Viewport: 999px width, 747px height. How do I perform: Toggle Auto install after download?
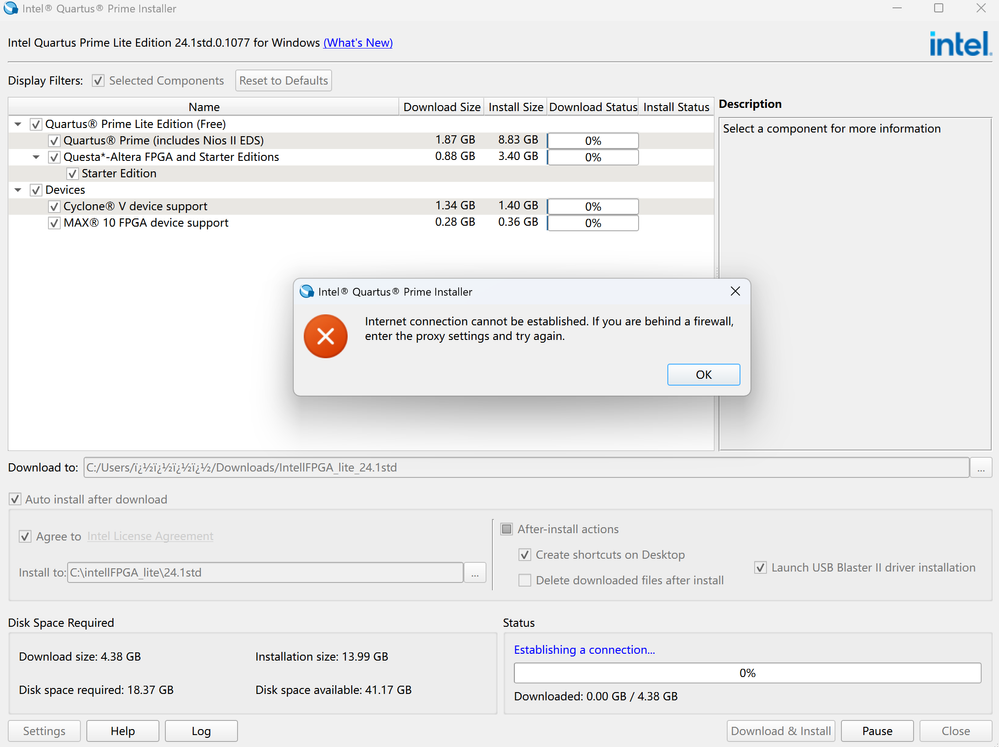15,499
